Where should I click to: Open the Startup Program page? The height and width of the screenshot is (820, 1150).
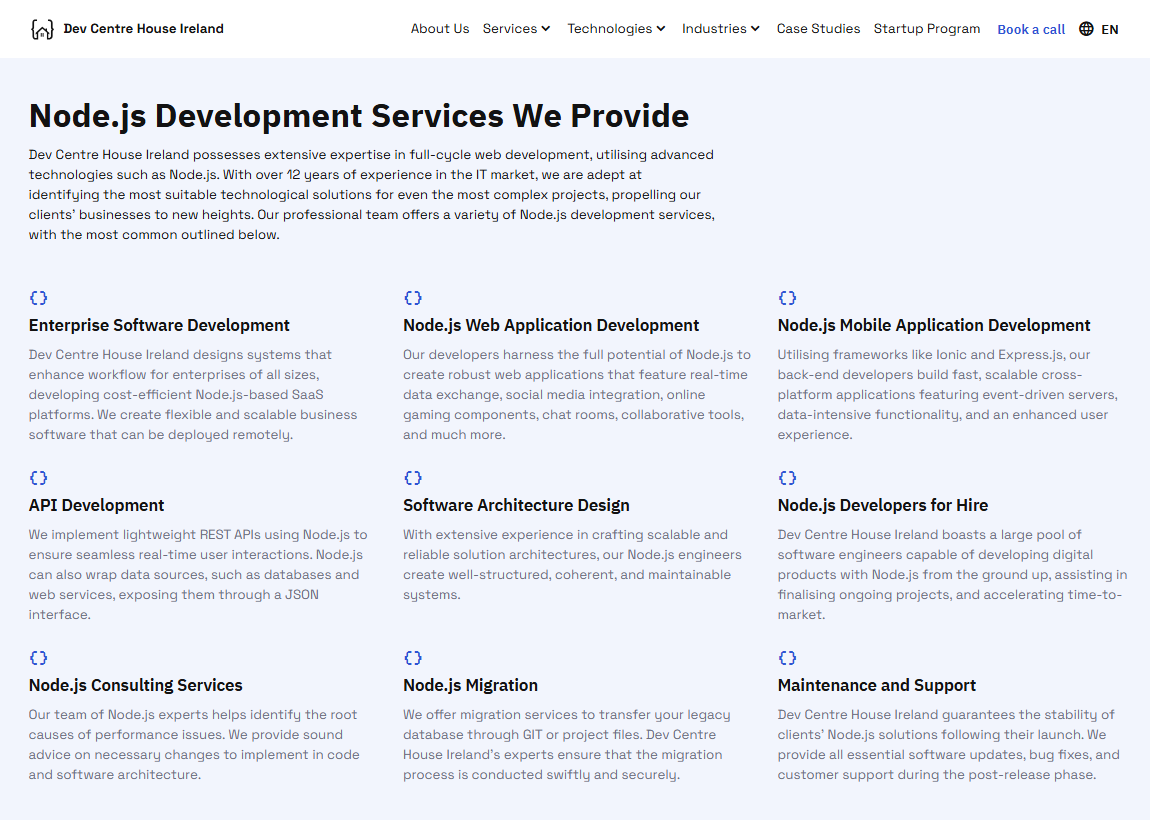coord(927,29)
